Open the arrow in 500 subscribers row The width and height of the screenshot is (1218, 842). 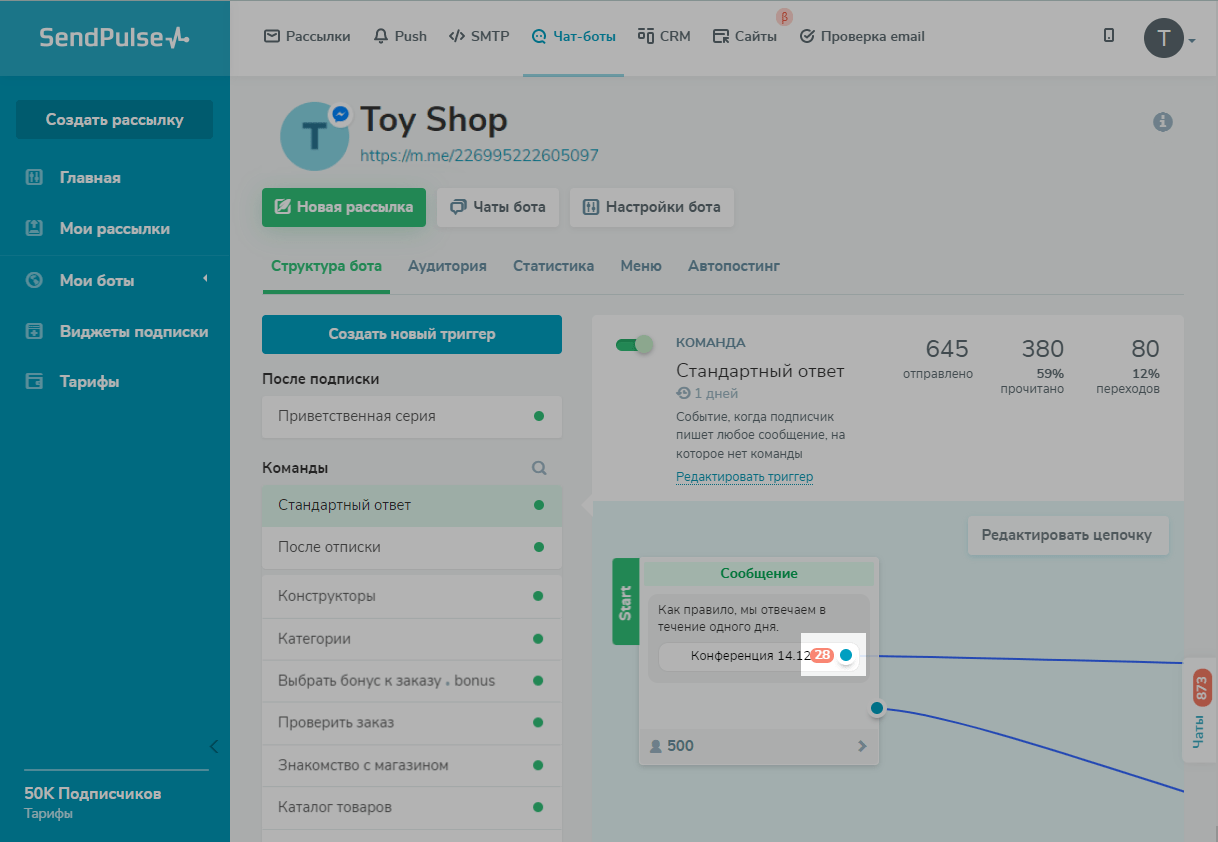click(862, 746)
